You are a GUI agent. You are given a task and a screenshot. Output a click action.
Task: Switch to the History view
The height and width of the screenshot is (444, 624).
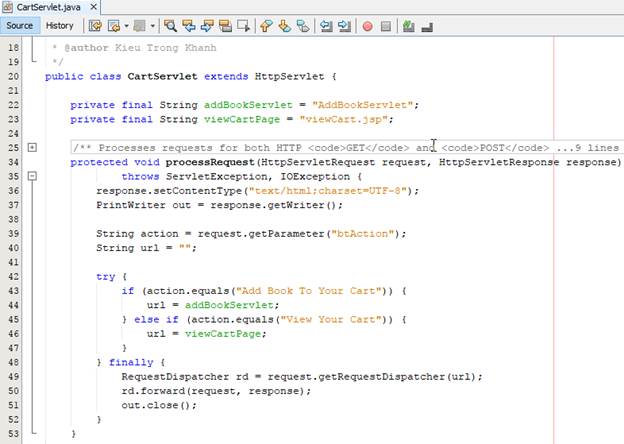pyautogui.click(x=60, y=26)
